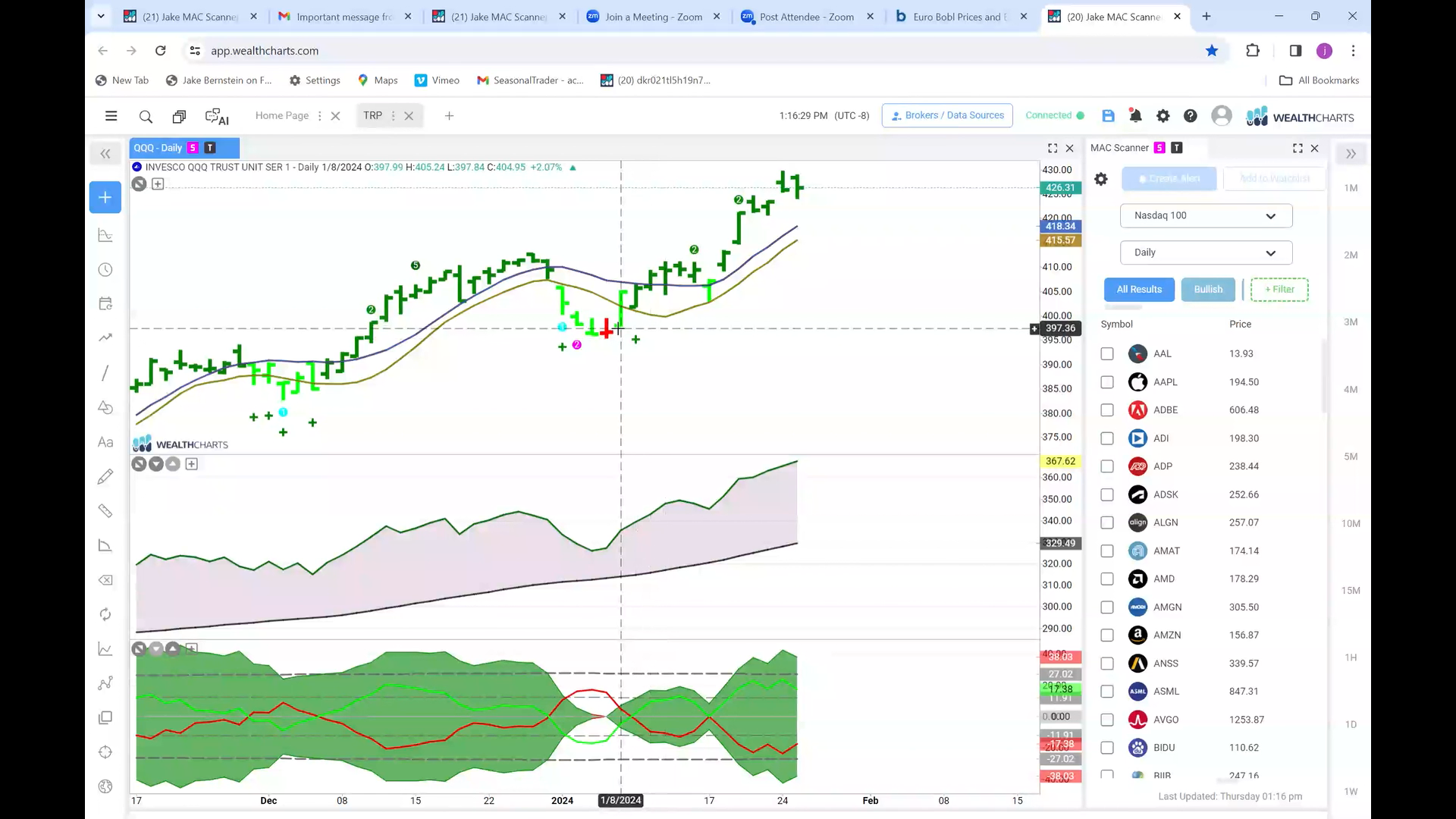The image size is (1456, 819).
Task: Open Home Page tab options menu
Action: coord(319,116)
